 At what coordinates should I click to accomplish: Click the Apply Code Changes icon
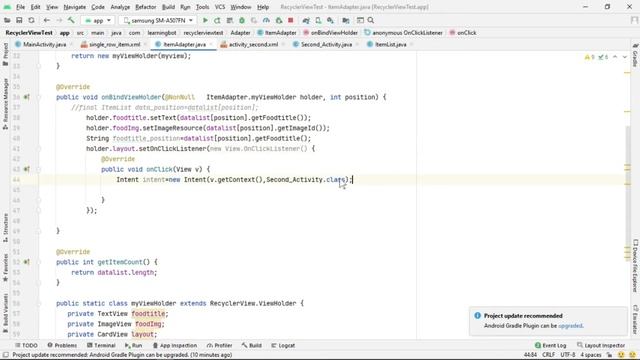pos(230,20)
